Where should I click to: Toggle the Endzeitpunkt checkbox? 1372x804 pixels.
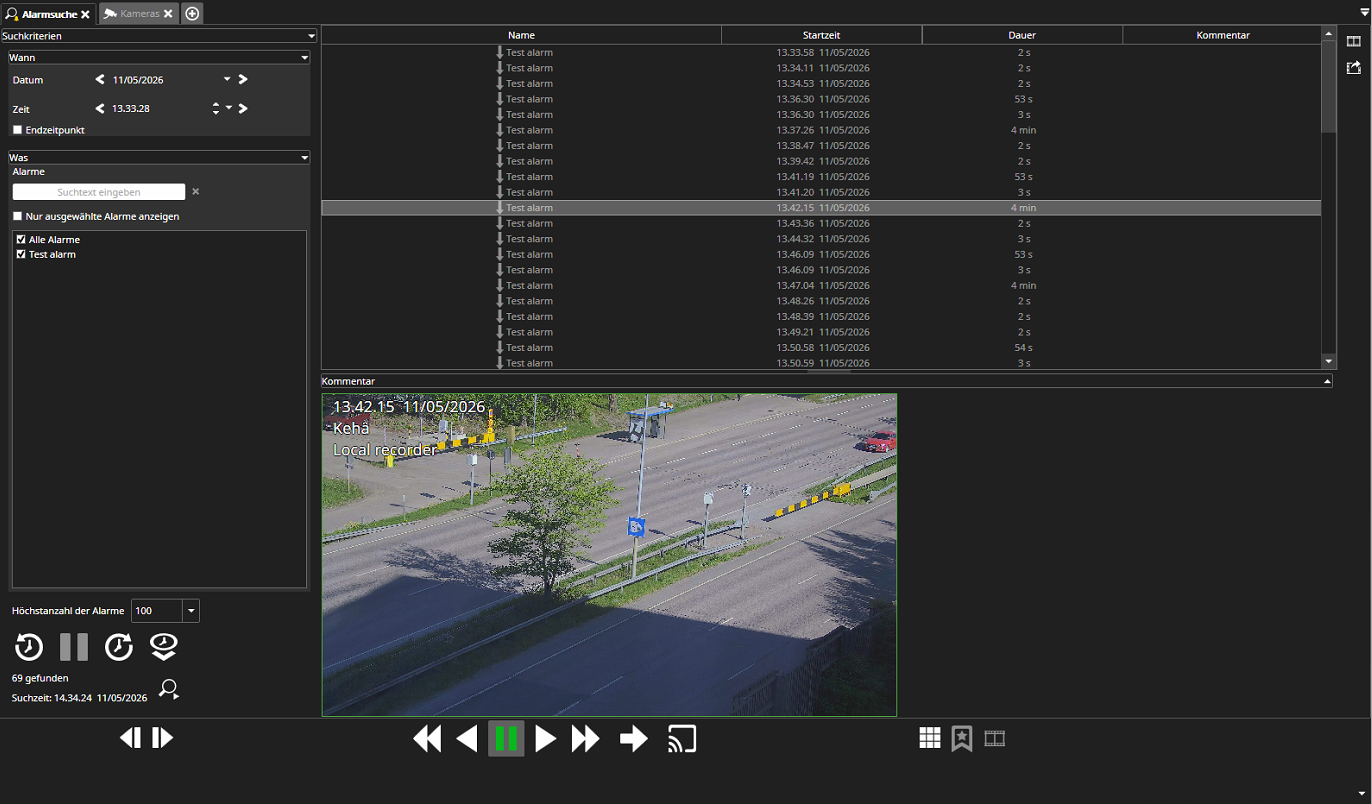[x=17, y=130]
